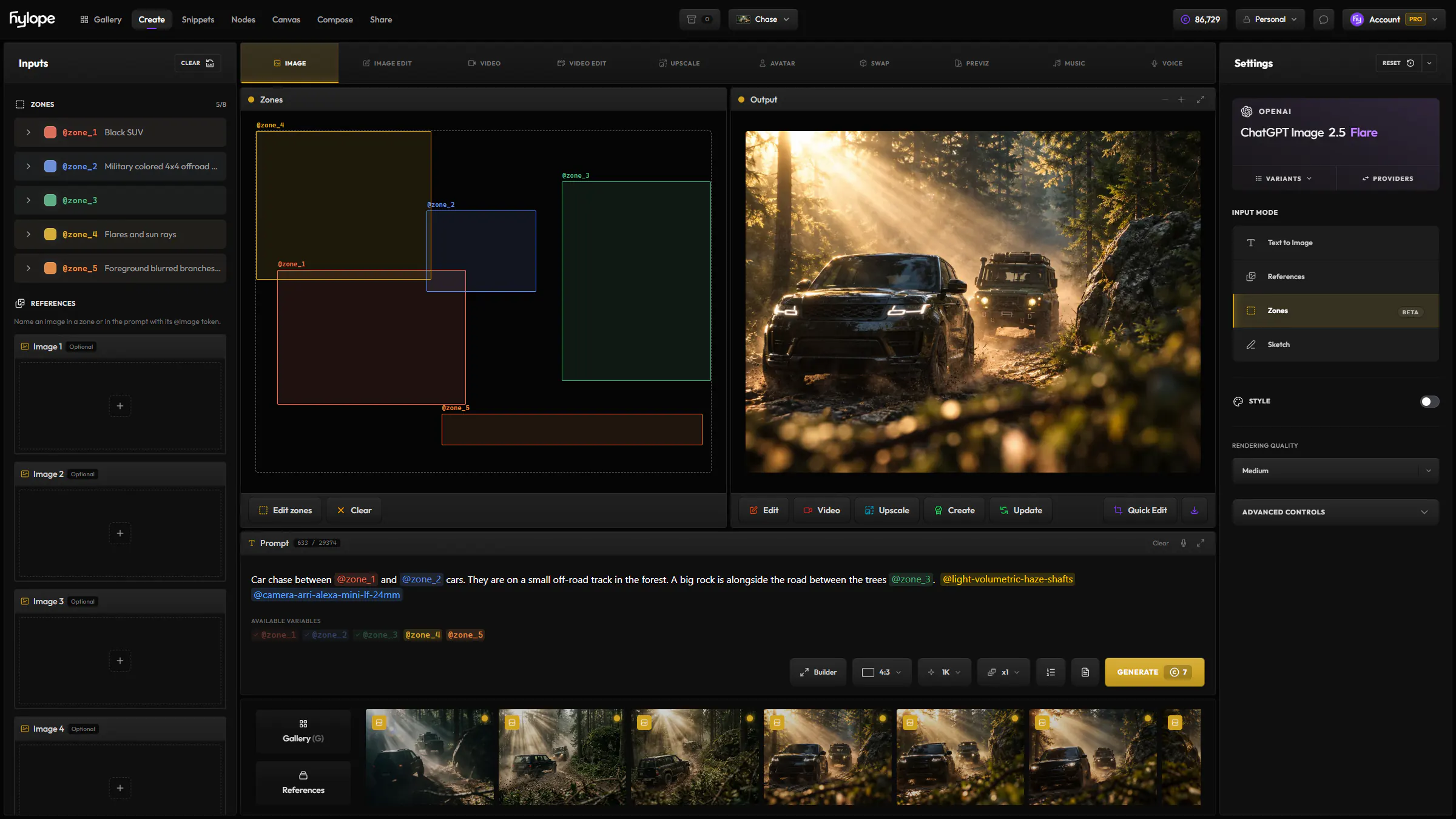The height and width of the screenshot is (819, 1456).
Task: Click the document icon near Generate
Action: pos(1085,672)
